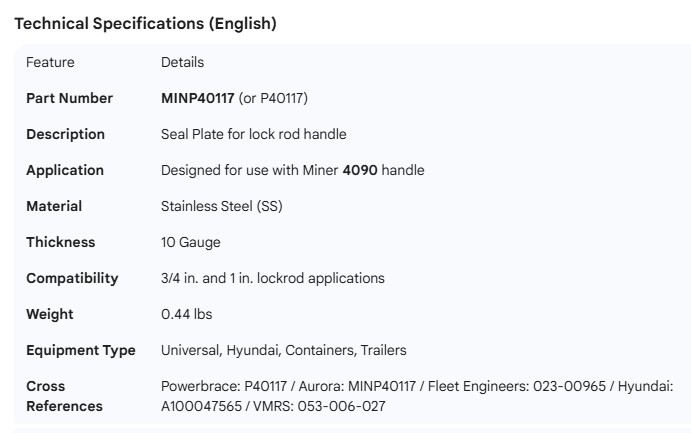Click the Stainless Steel (SS) value
This screenshot has width=691, height=433.
[x=221, y=206]
